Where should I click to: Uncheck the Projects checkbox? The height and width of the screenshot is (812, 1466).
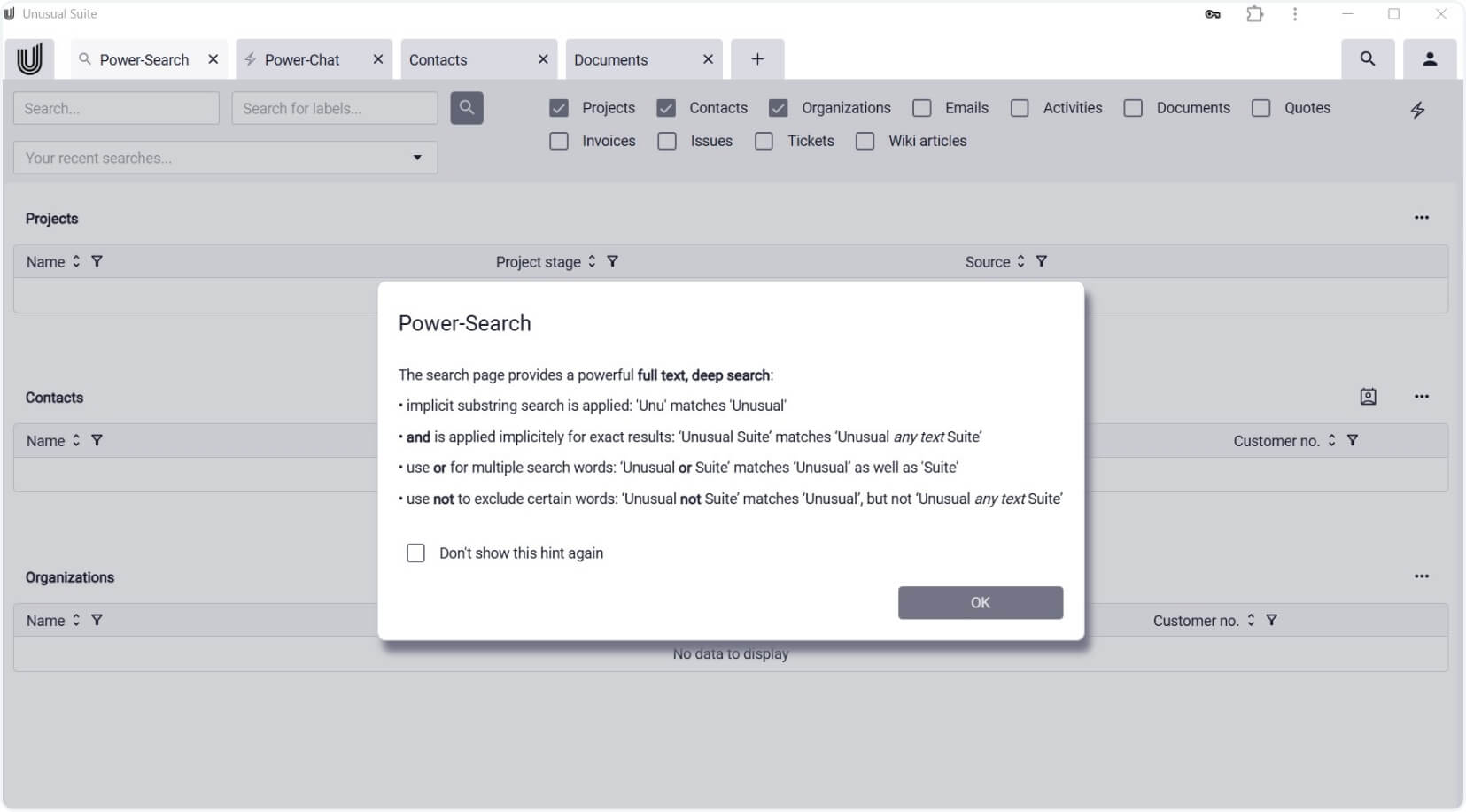click(x=559, y=108)
